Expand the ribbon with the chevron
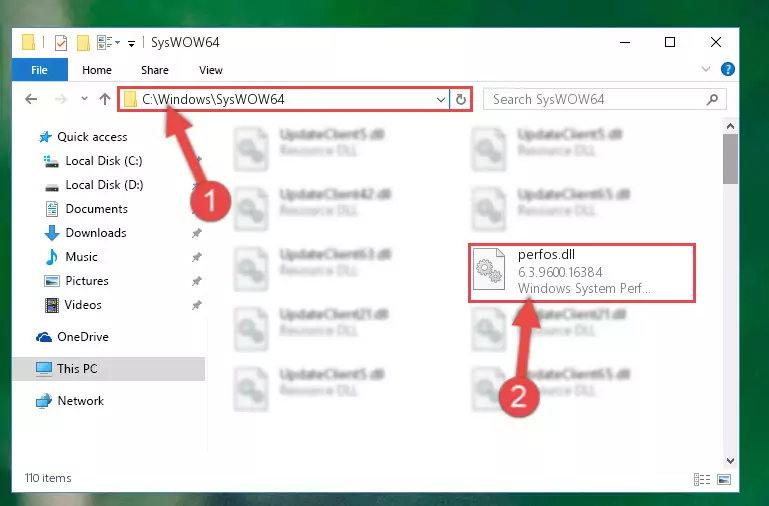Viewport: 769px width, 506px height. [x=706, y=69]
